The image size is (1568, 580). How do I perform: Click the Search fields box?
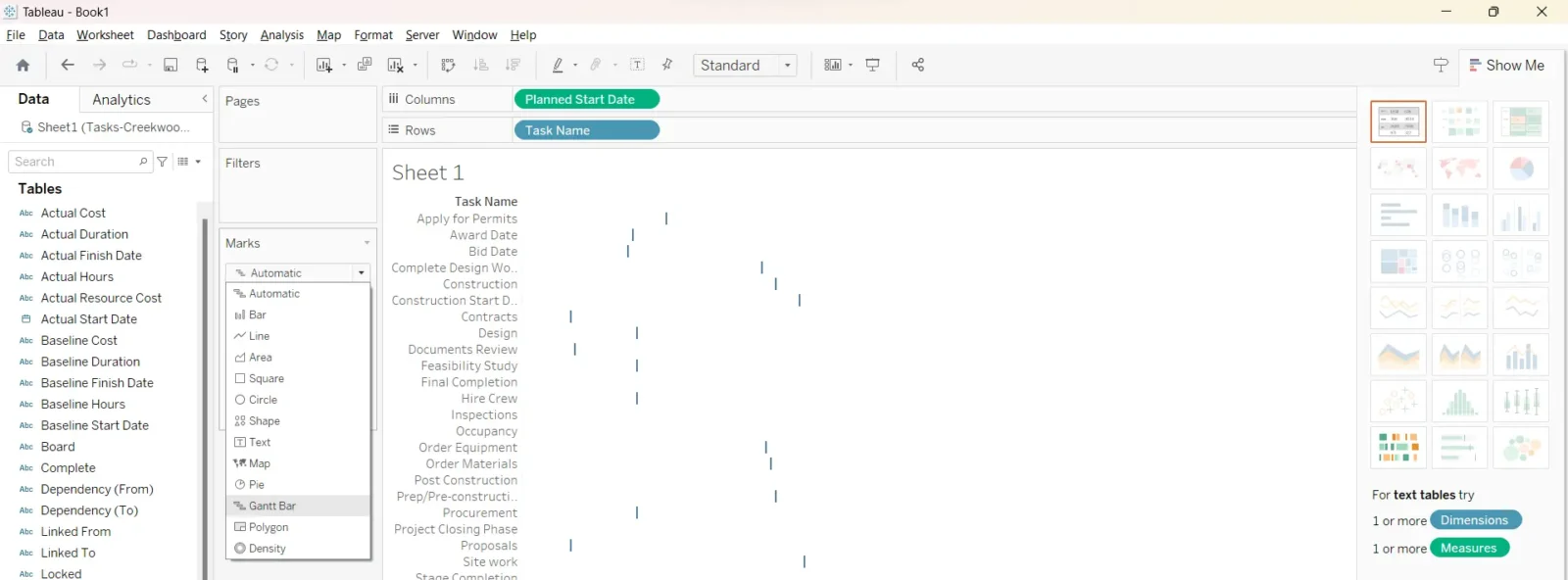[x=78, y=162]
